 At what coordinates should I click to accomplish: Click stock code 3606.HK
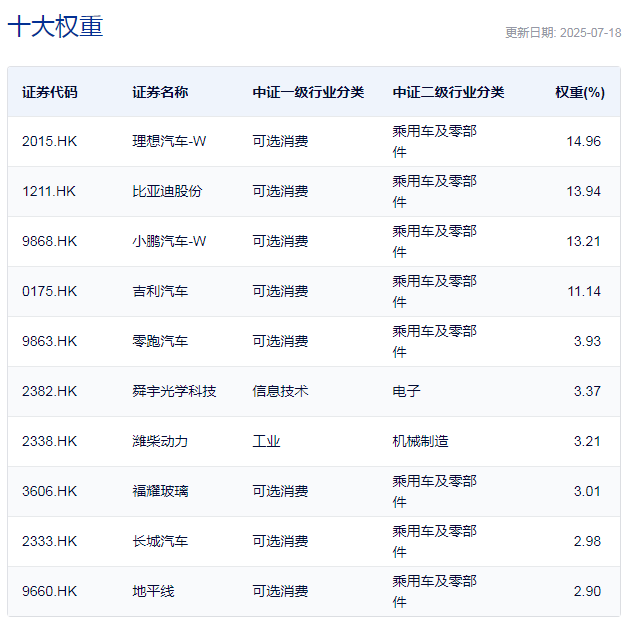49,491
